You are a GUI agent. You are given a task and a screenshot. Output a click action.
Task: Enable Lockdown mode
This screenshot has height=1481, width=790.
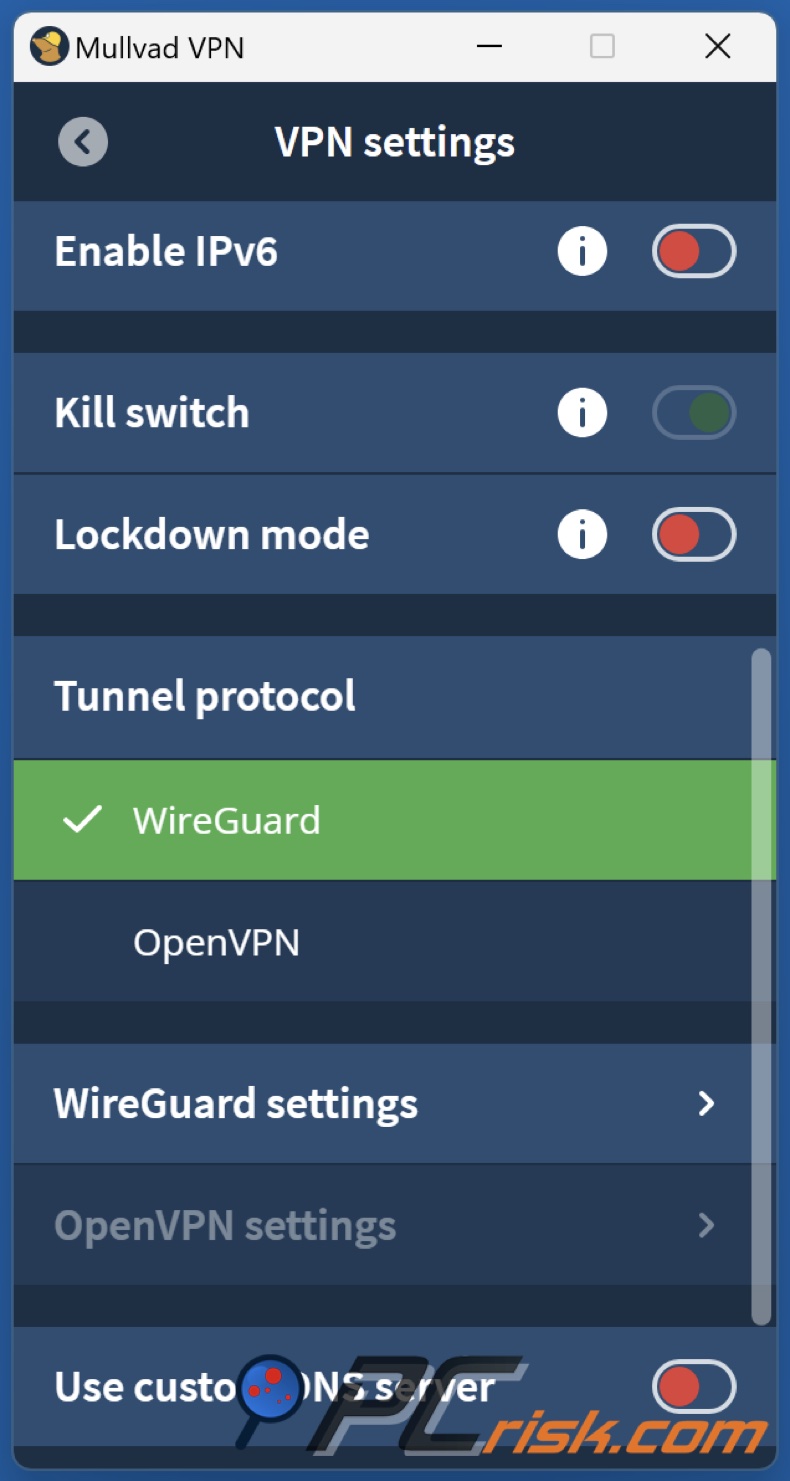coord(693,535)
